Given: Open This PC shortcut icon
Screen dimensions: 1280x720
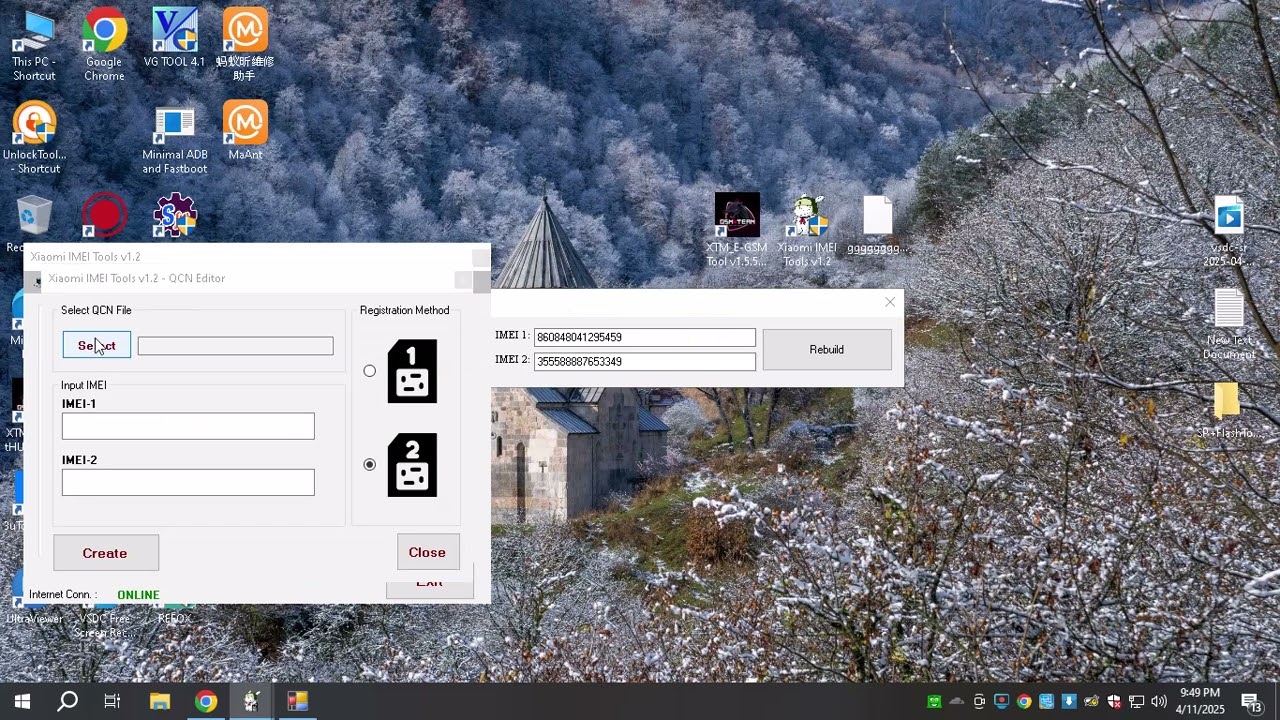Looking at the screenshot, I should click(34, 45).
